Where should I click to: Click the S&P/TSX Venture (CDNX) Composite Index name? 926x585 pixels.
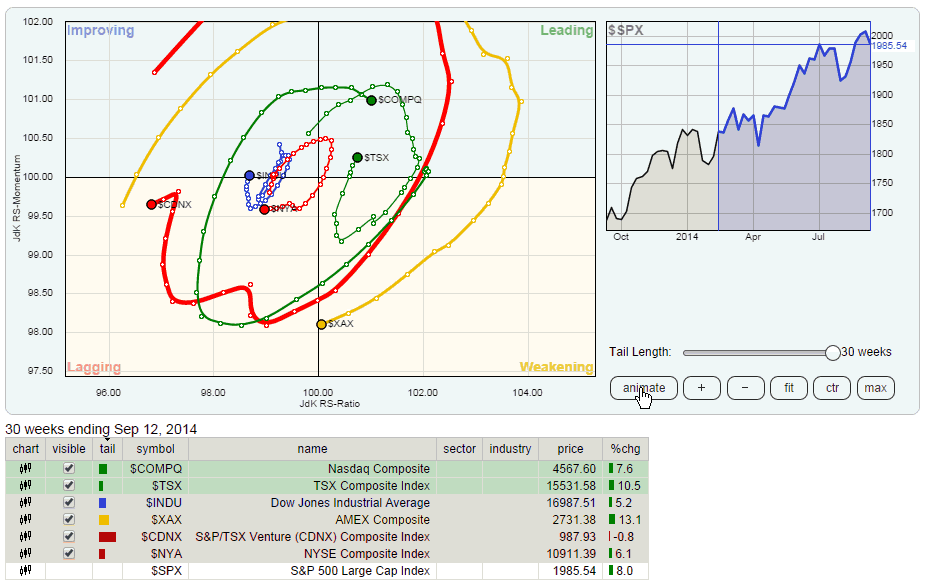(x=312, y=537)
